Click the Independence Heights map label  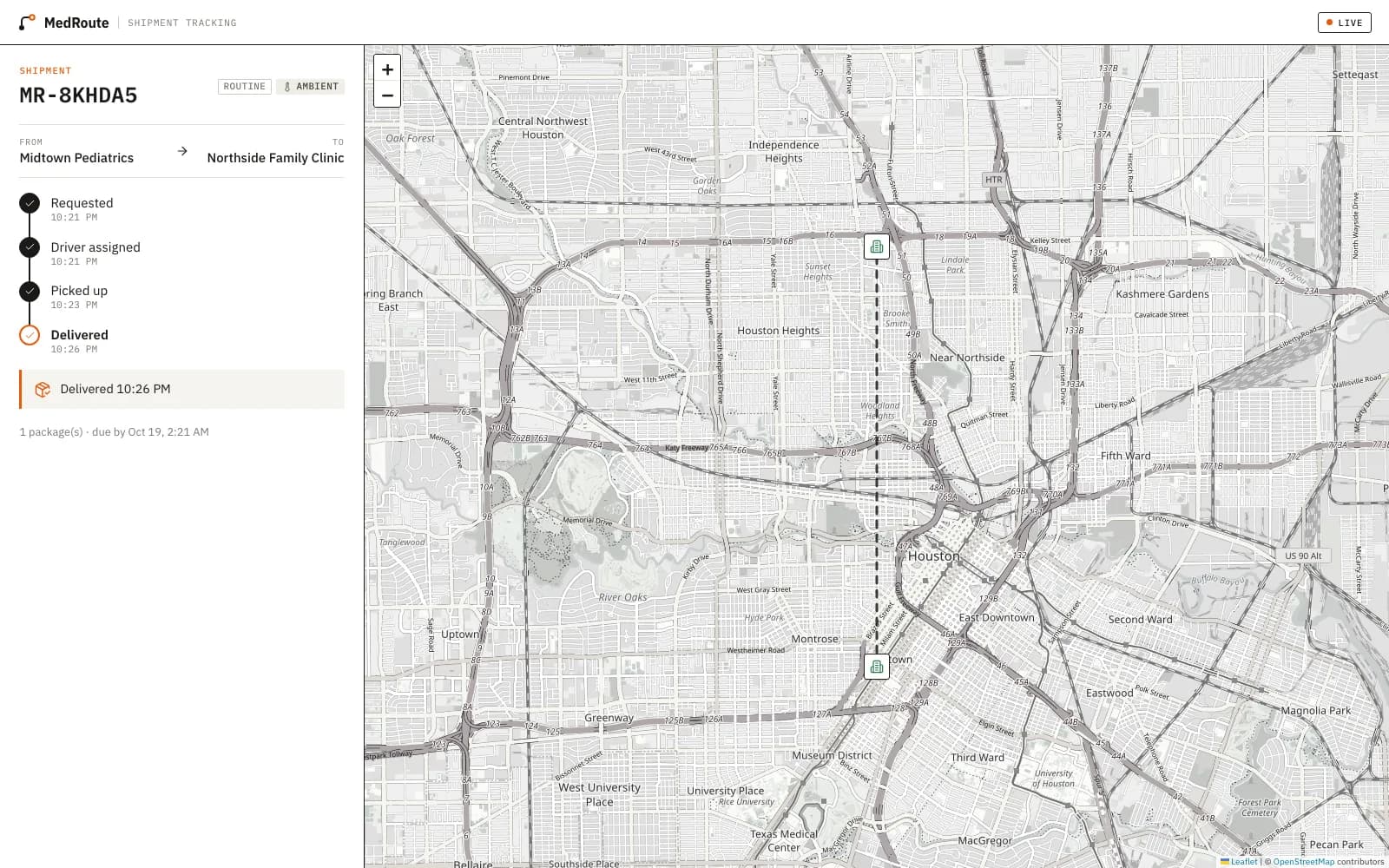pos(783,152)
